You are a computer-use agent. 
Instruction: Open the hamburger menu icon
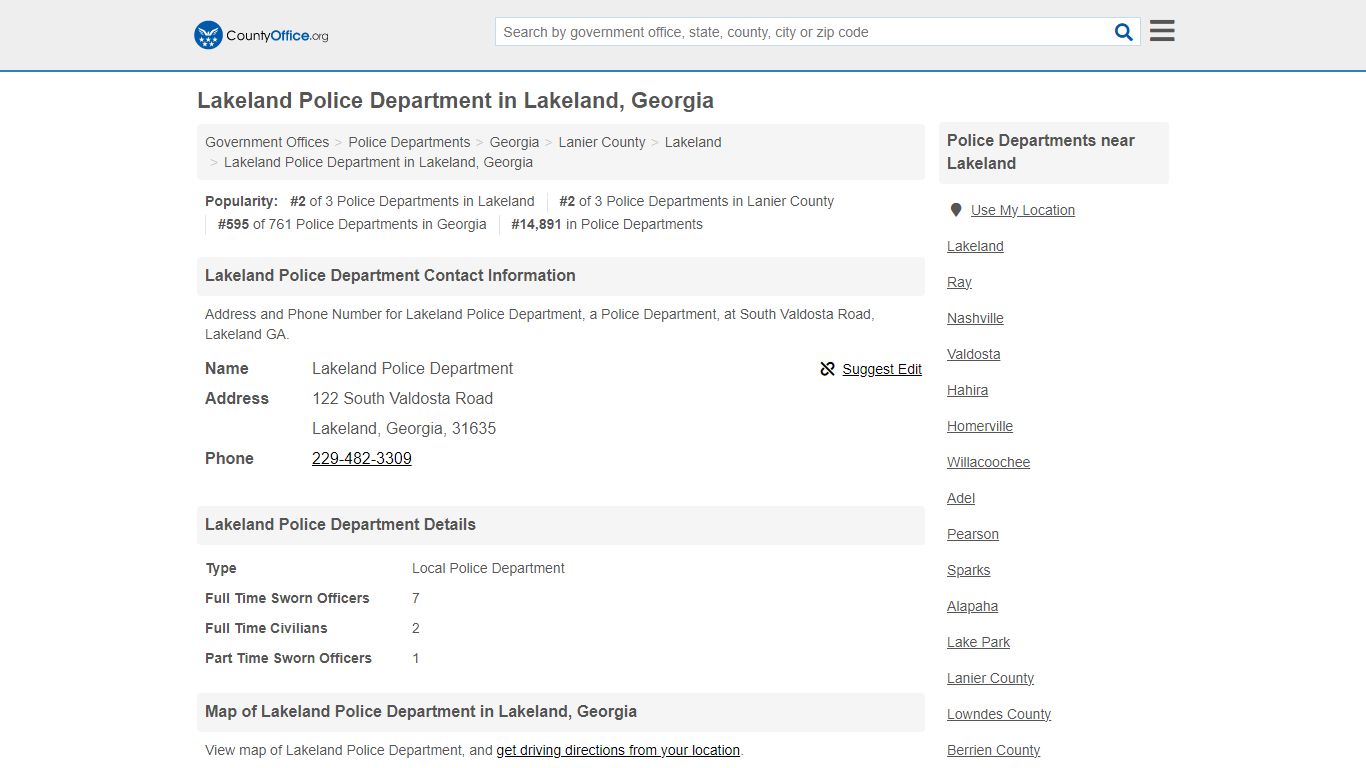[1162, 31]
